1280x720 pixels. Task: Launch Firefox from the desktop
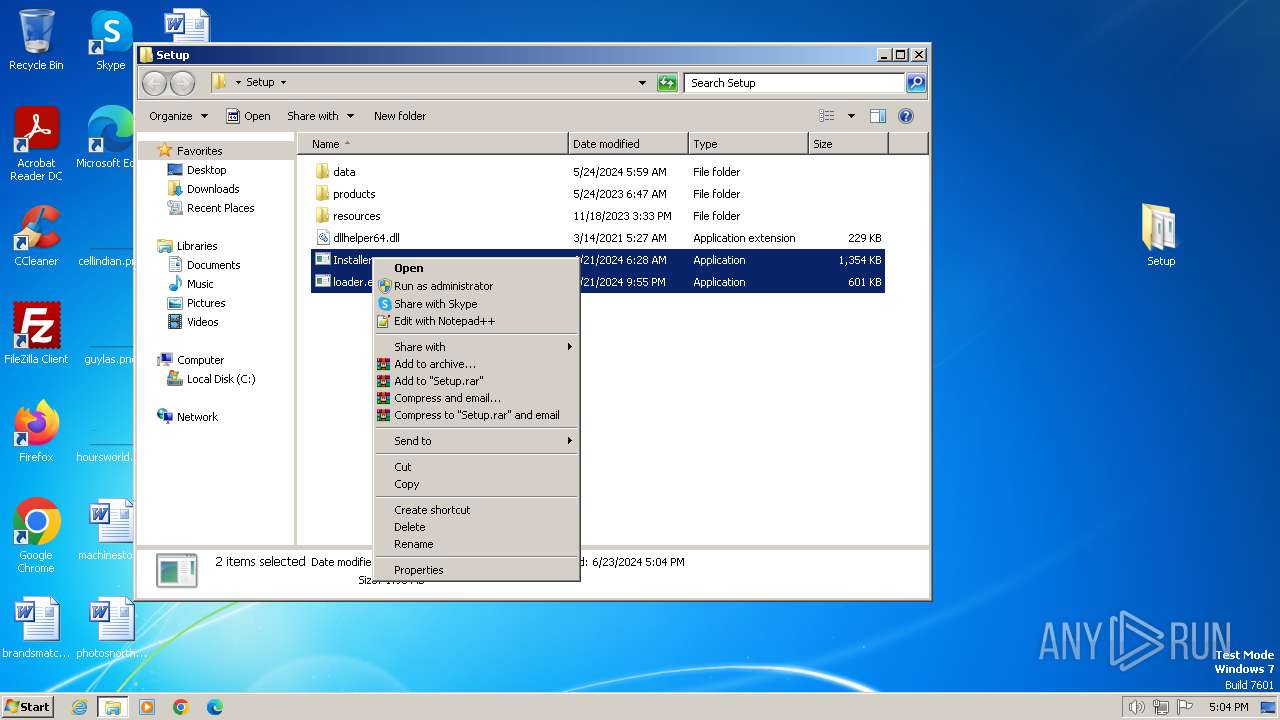tap(36, 432)
